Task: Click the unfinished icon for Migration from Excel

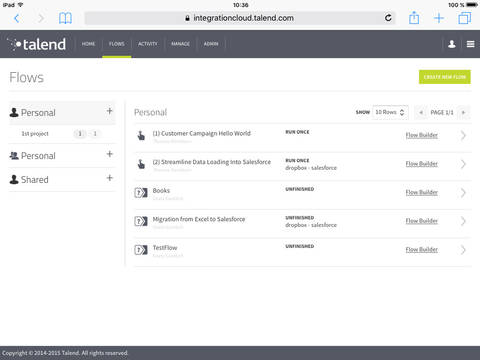Action: [141, 221]
